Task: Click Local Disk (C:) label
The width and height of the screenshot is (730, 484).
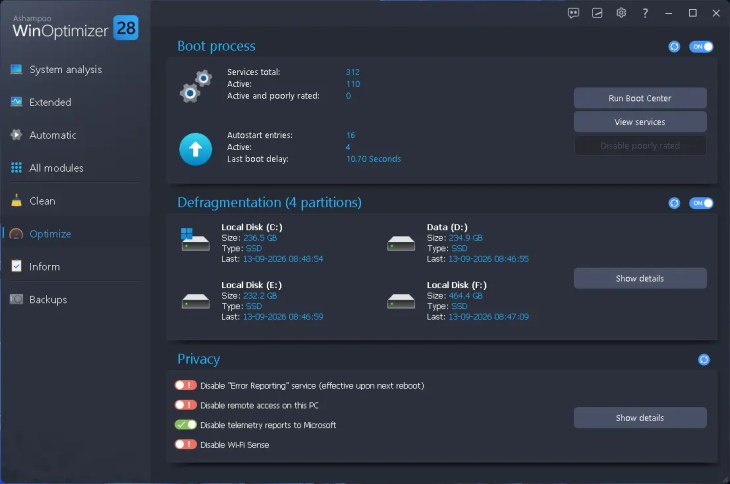Action: (x=252, y=227)
